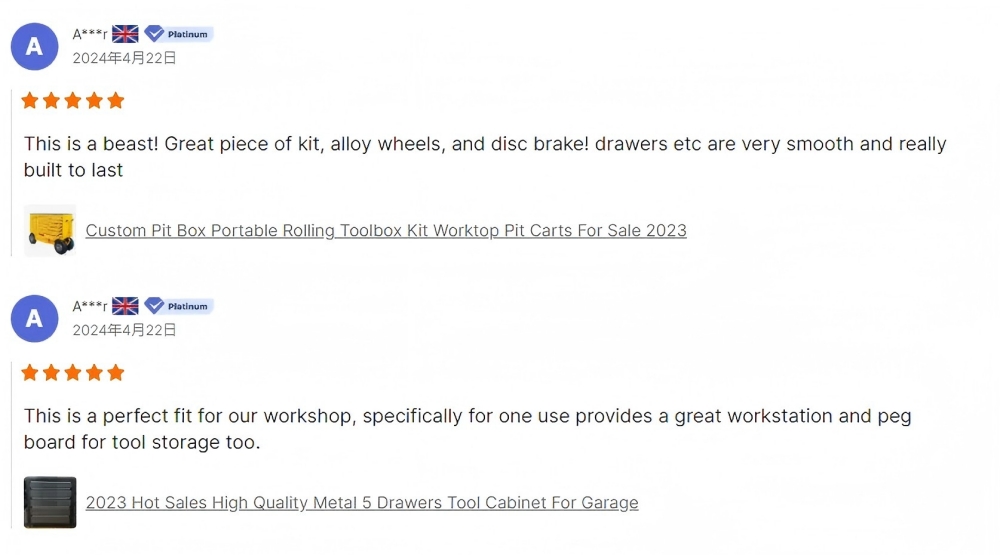The width and height of the screenshot is (1000, 555).
Task: Open 2023 Hot Sales Metal Tool Cabinet link
Action: (x=362, y=502)
